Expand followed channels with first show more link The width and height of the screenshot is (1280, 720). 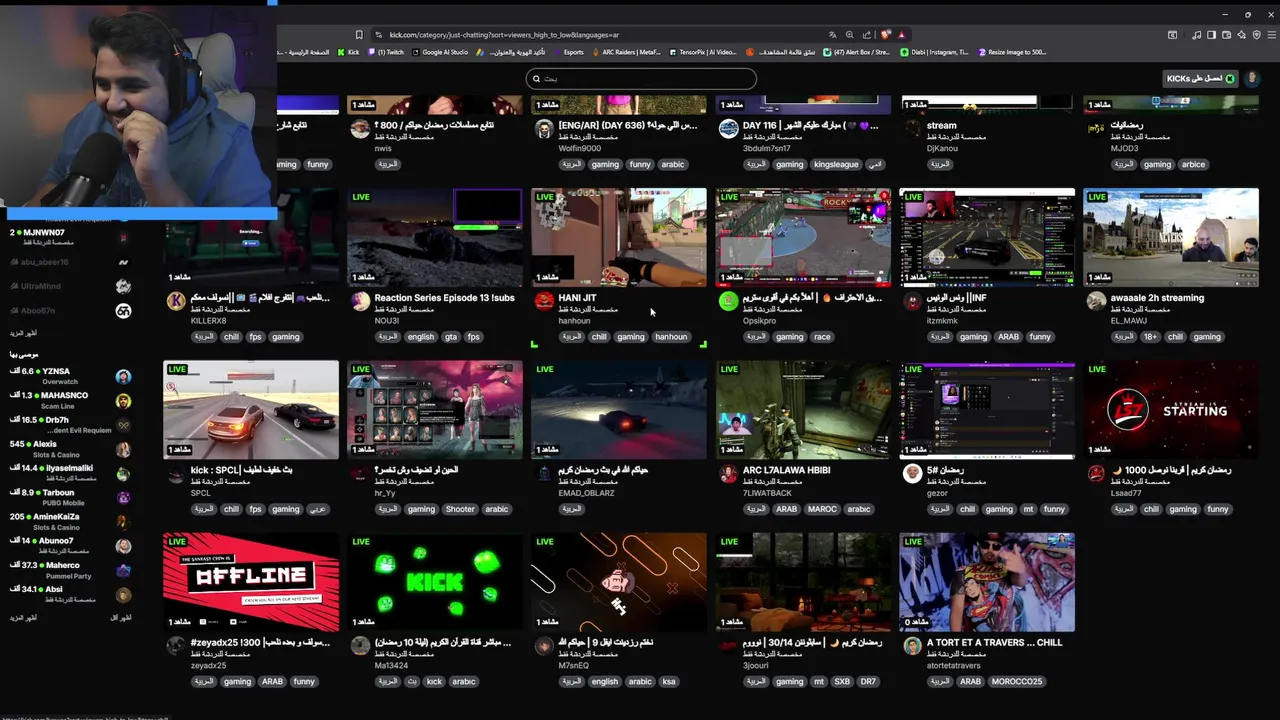click(x=23, y=333)
